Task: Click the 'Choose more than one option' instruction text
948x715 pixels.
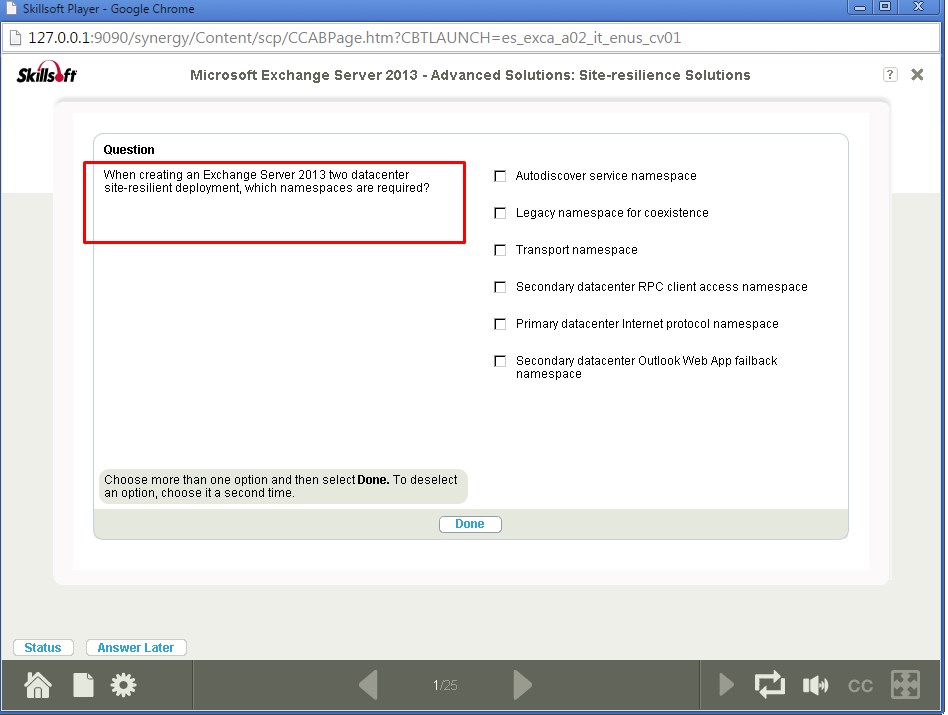Action: pos(281,486)
